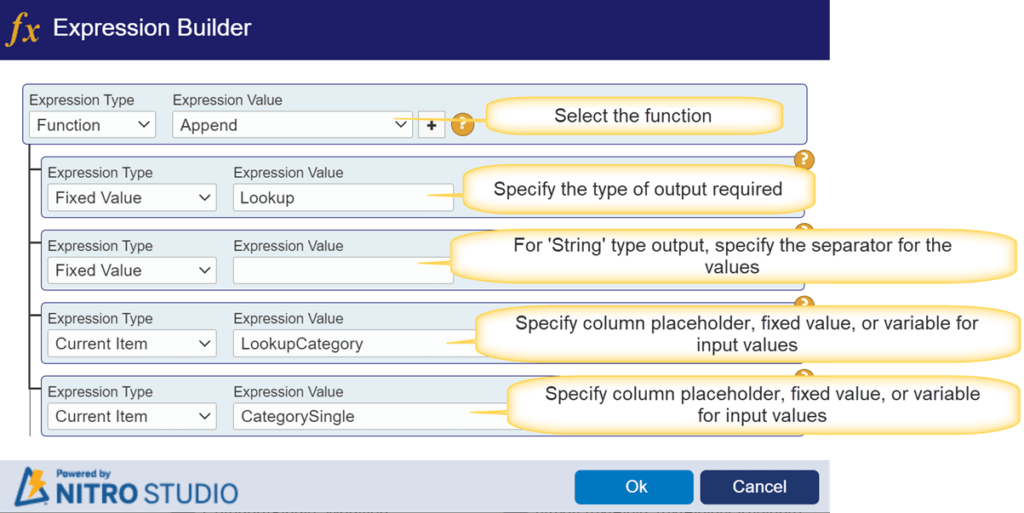
Task: Click the LookupCategory value field
Action: coord(353,343)
